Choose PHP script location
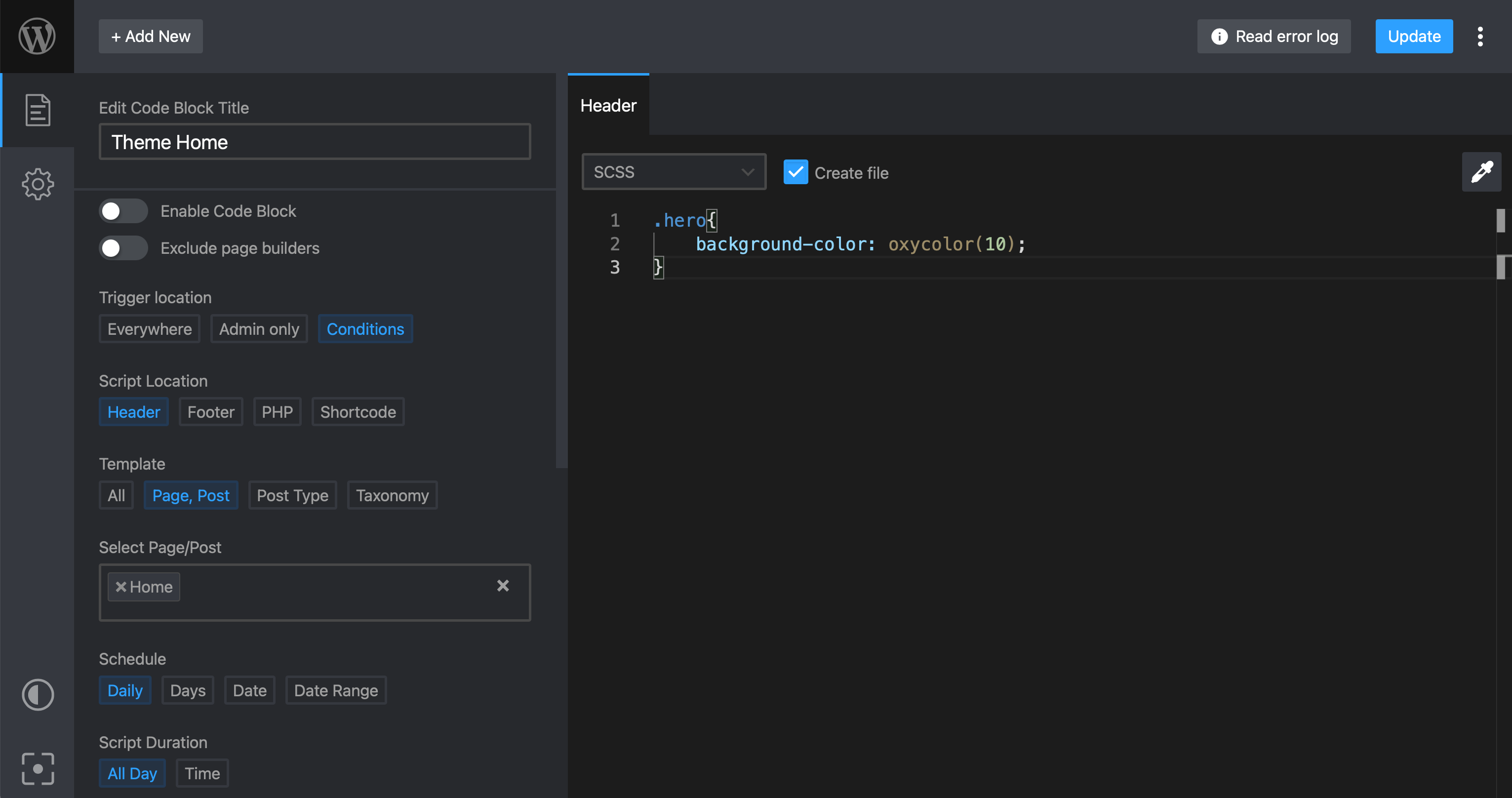 [x=277, y=412]
